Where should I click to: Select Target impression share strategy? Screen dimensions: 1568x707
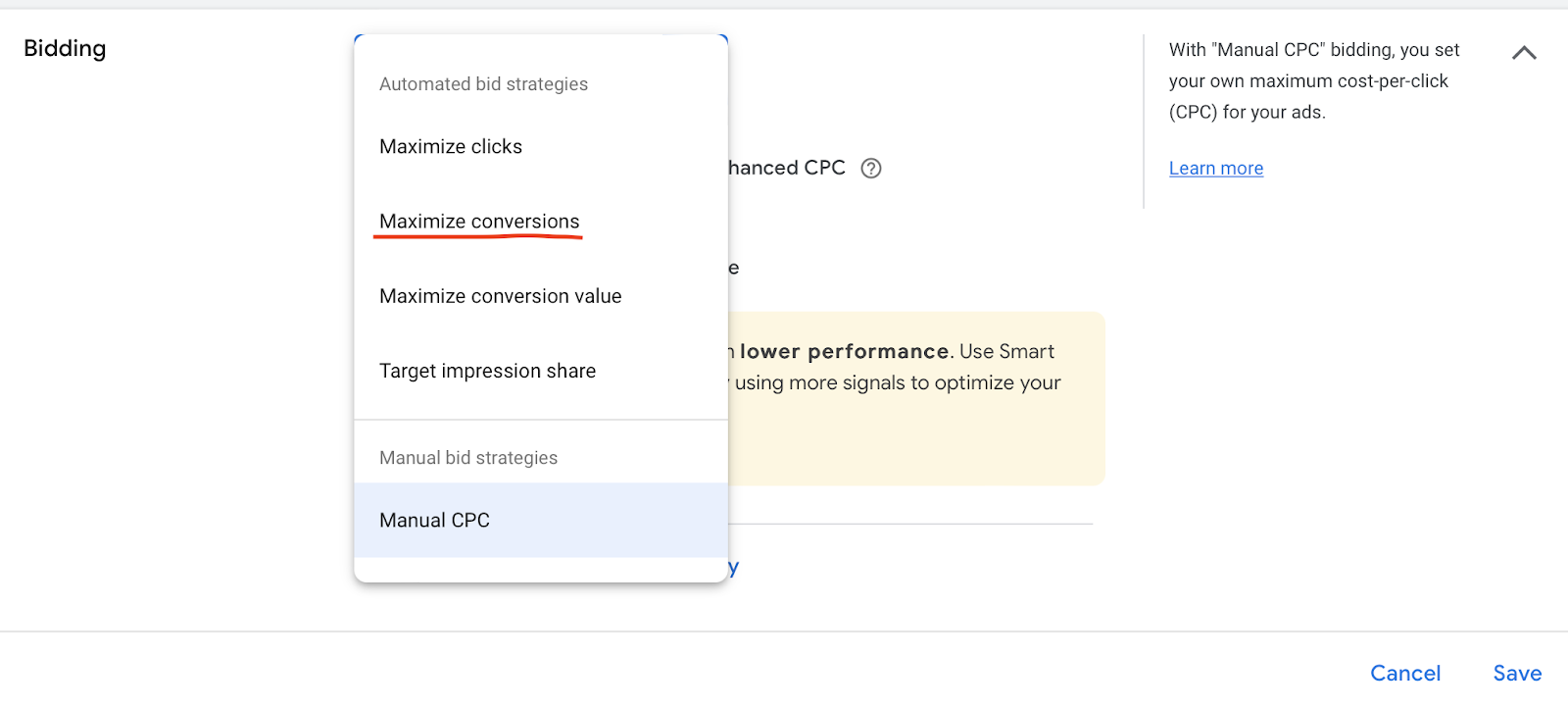(487, 371)
